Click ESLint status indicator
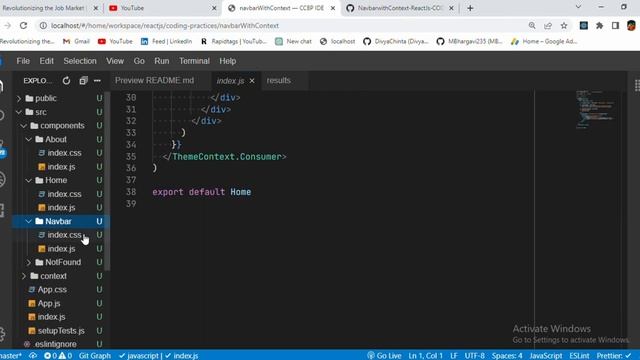Viewport: 640px width, 360px height. [x=579, y=356]
